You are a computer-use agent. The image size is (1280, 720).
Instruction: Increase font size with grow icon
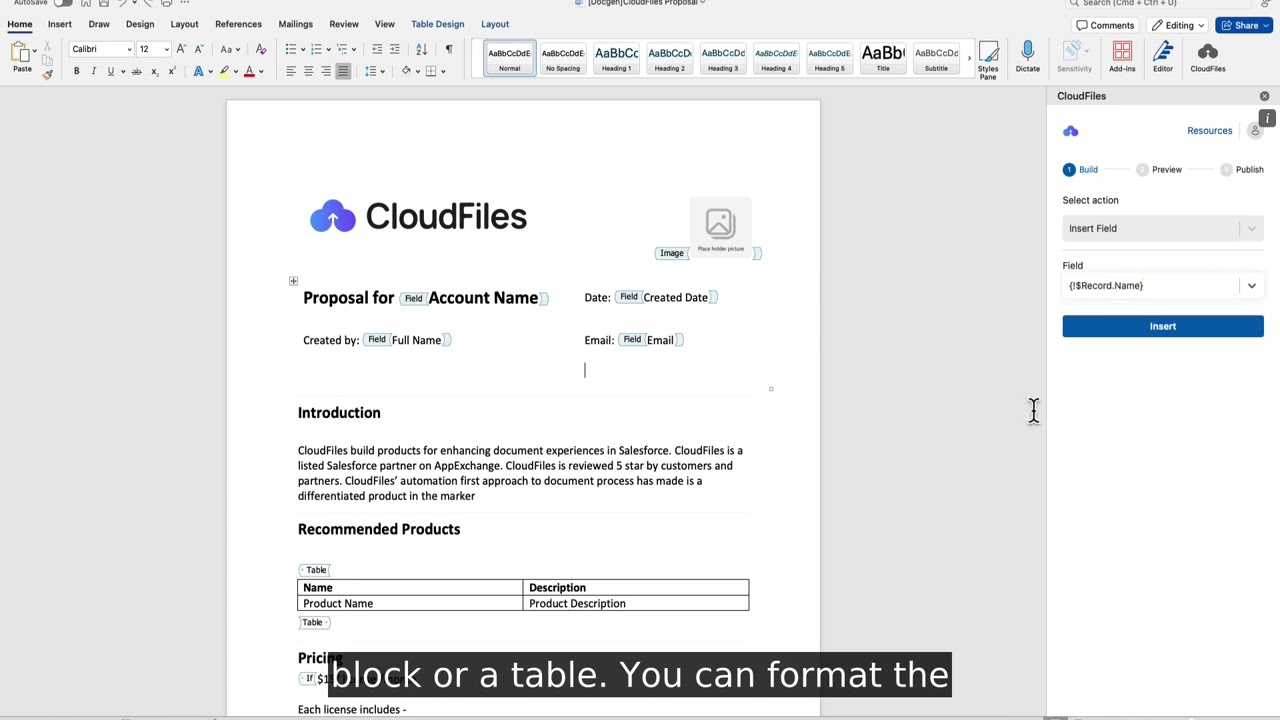click(x=181, y=49)
